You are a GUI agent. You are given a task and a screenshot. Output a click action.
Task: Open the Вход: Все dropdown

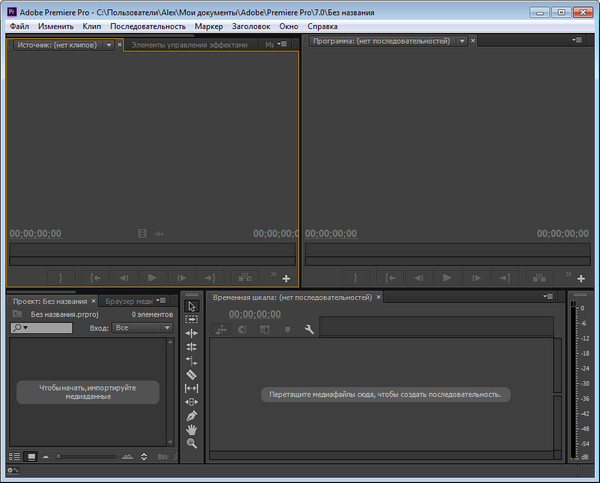coord(142,328)
